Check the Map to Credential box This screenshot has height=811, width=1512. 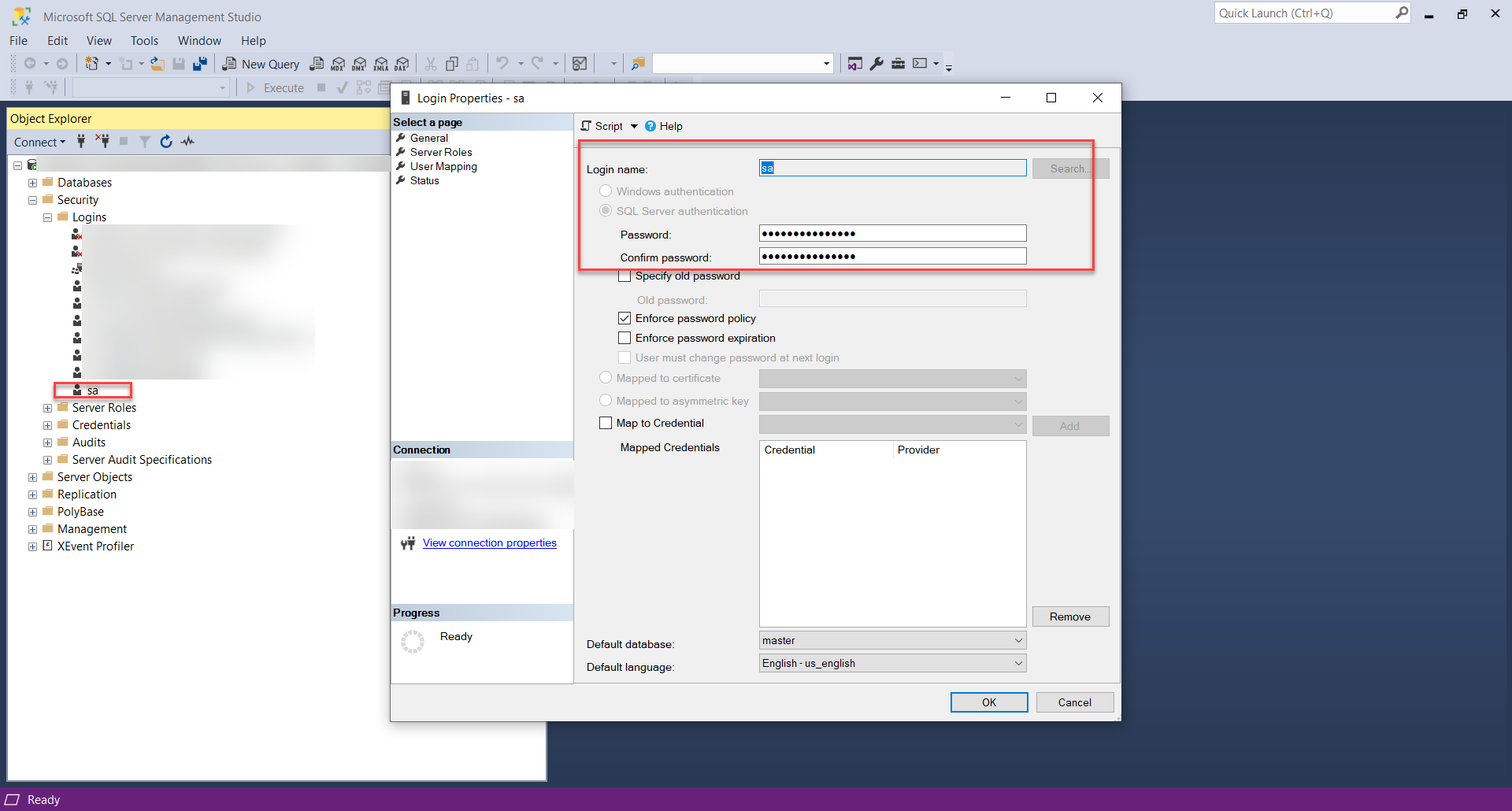click(x=606, y=424)
